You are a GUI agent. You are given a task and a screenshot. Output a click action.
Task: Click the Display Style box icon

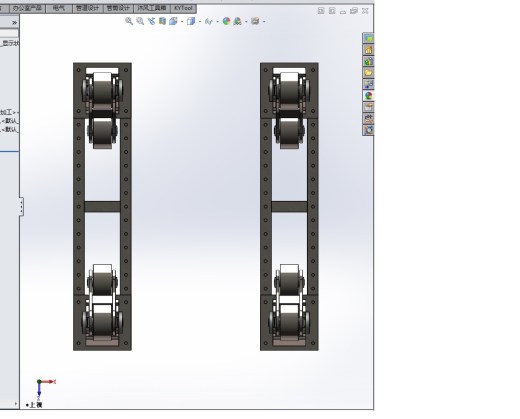click(x=191, y=21)
